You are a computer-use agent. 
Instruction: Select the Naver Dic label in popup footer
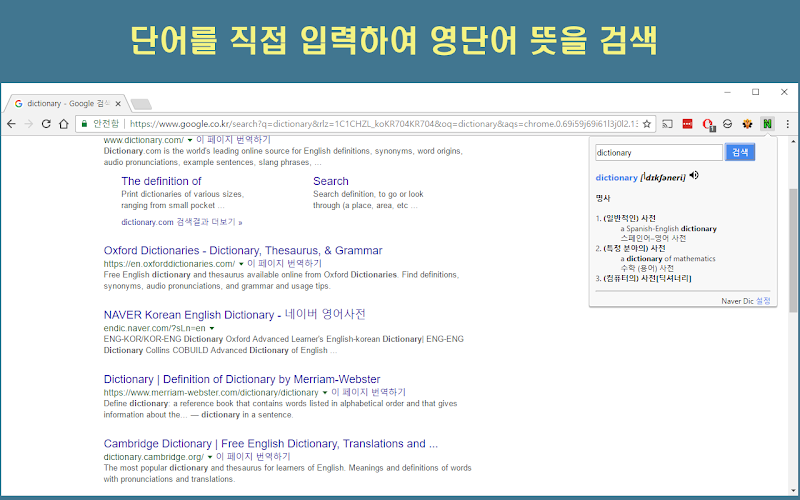[737, 301]
